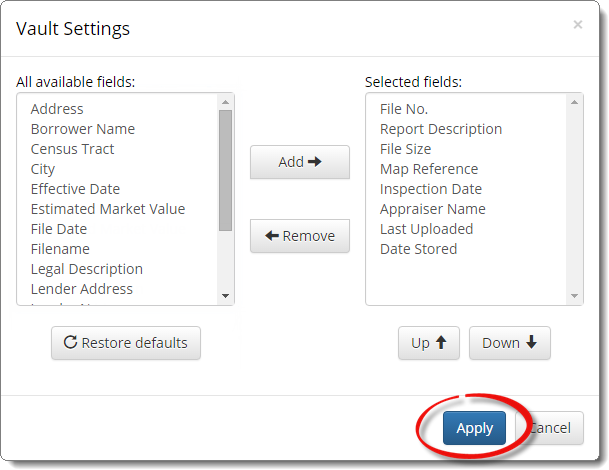609x470 pixels.
Task: Click the available fields scrollbar thumb
Action: 225,171
